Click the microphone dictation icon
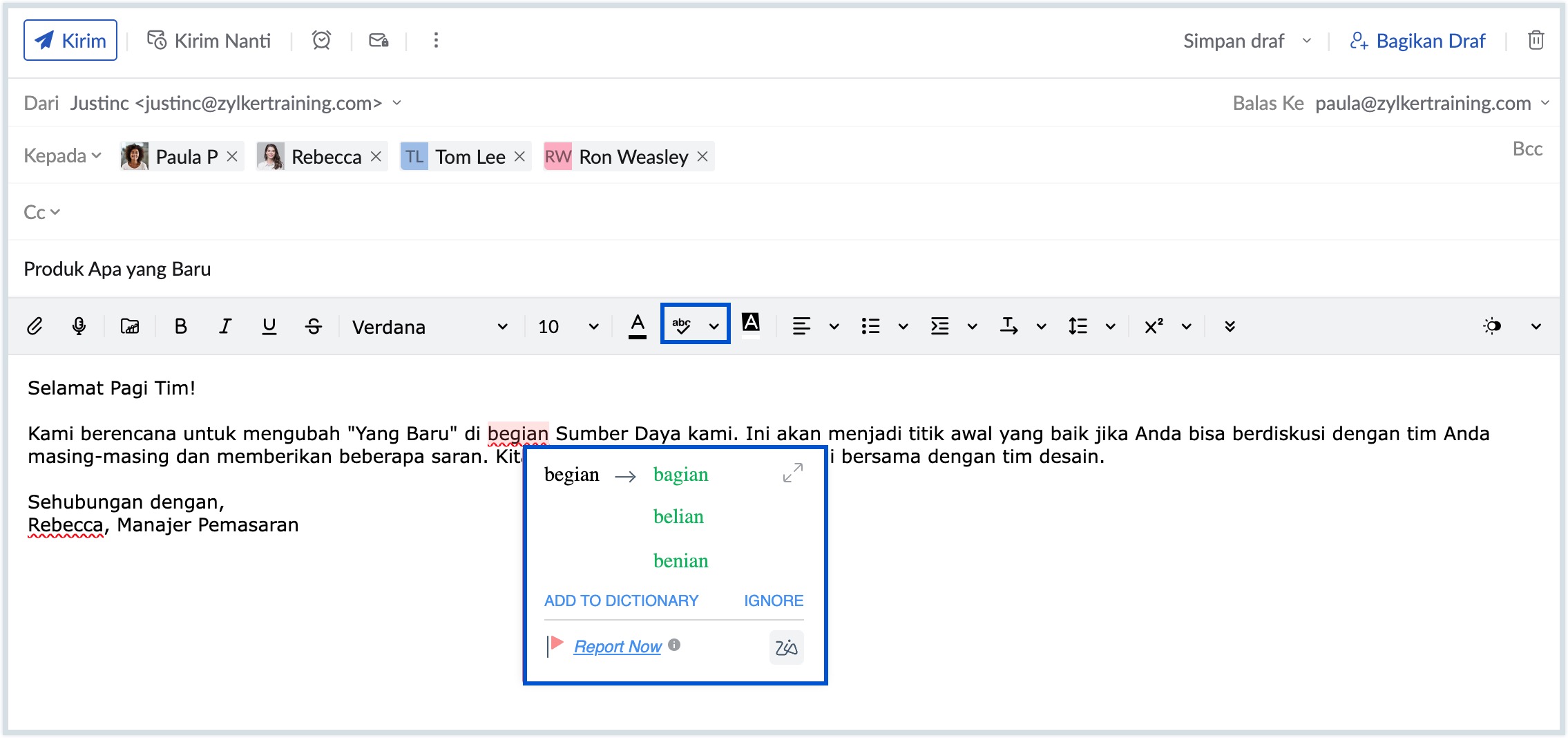The height and width of the screenshot is (738, 1568). coord(79,326)
